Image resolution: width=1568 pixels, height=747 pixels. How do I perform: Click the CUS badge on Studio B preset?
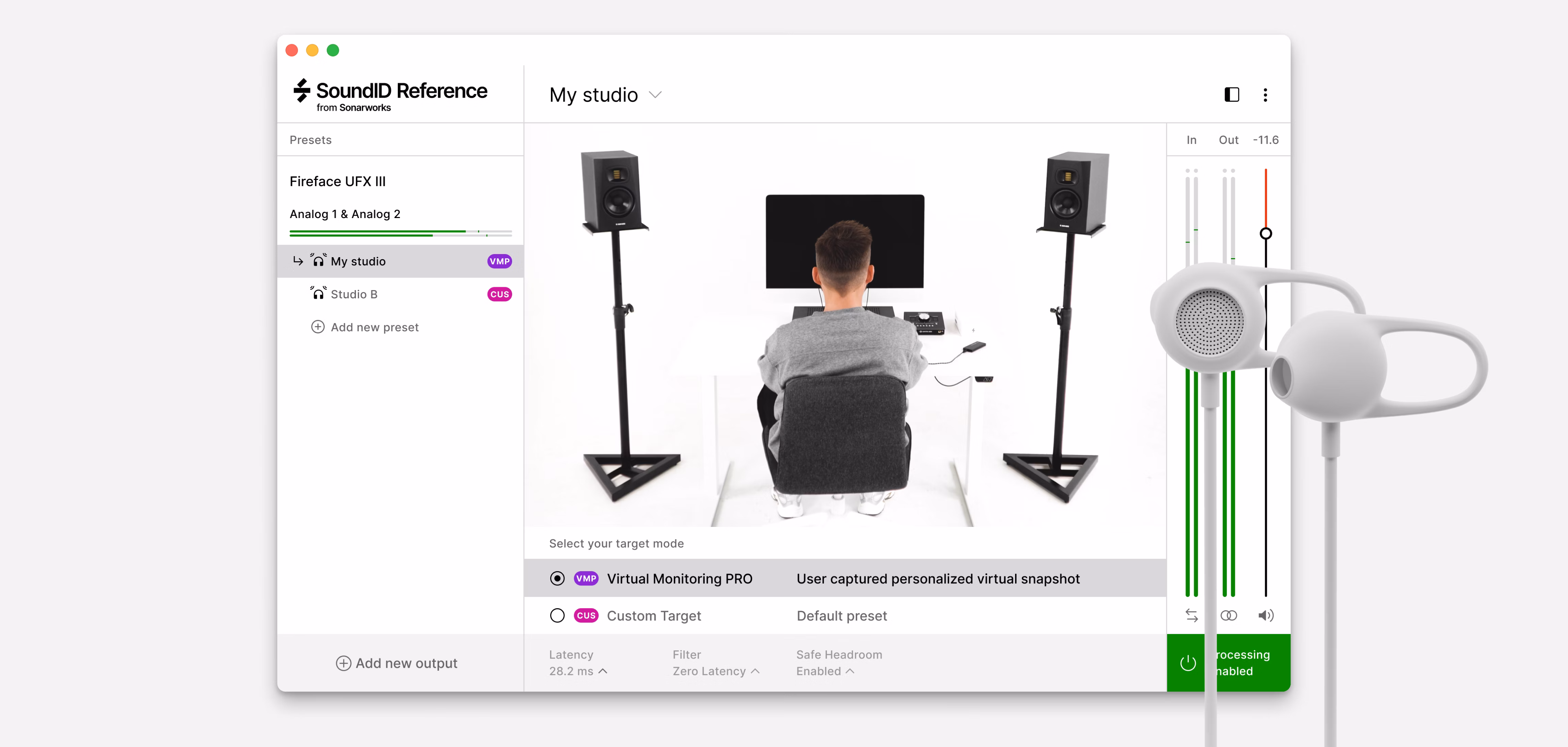point(499,294)
